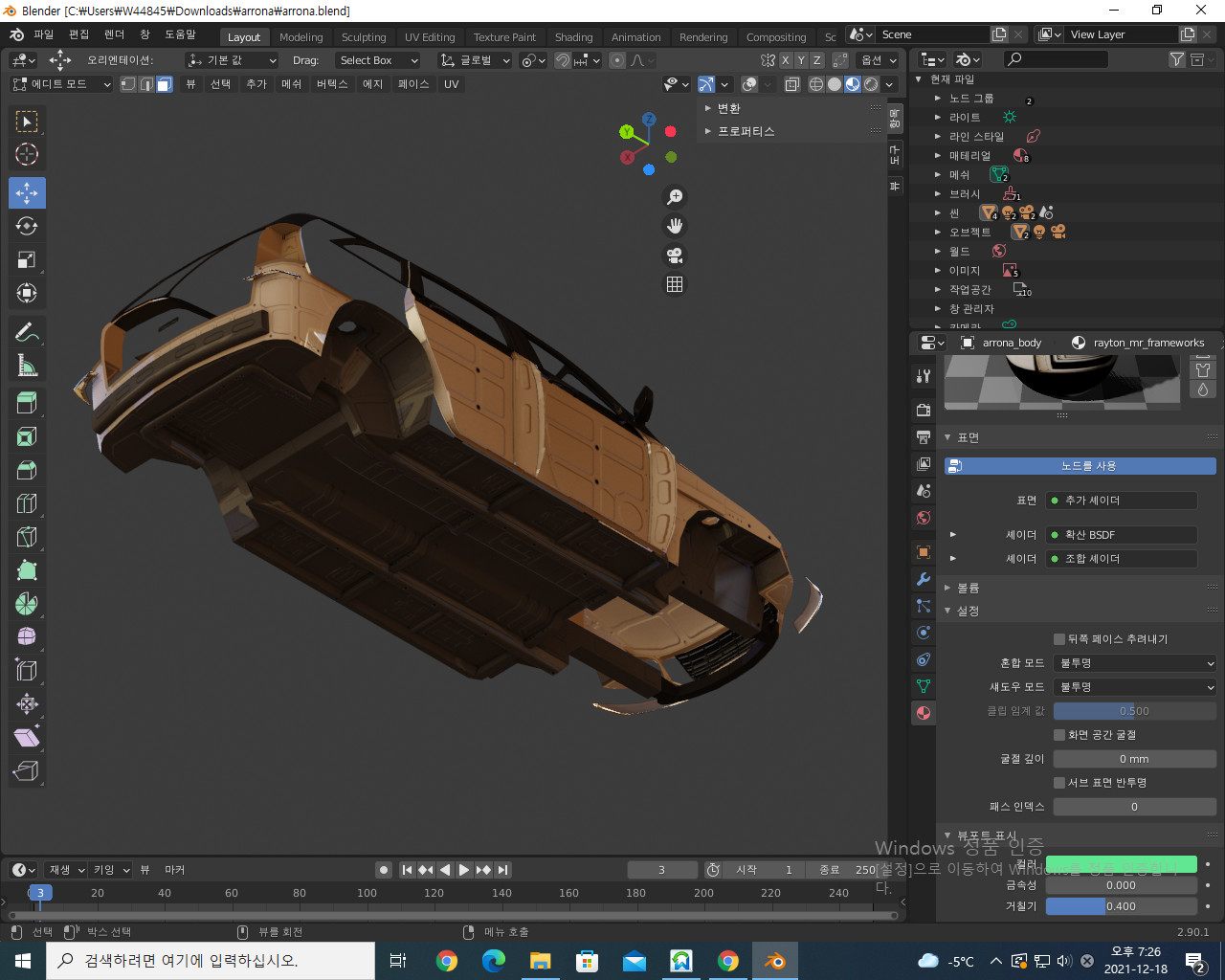The width and height of the screenshot is (1225, 980).
Task: Open Material properties tab icon
Action: tap(924, 712)
